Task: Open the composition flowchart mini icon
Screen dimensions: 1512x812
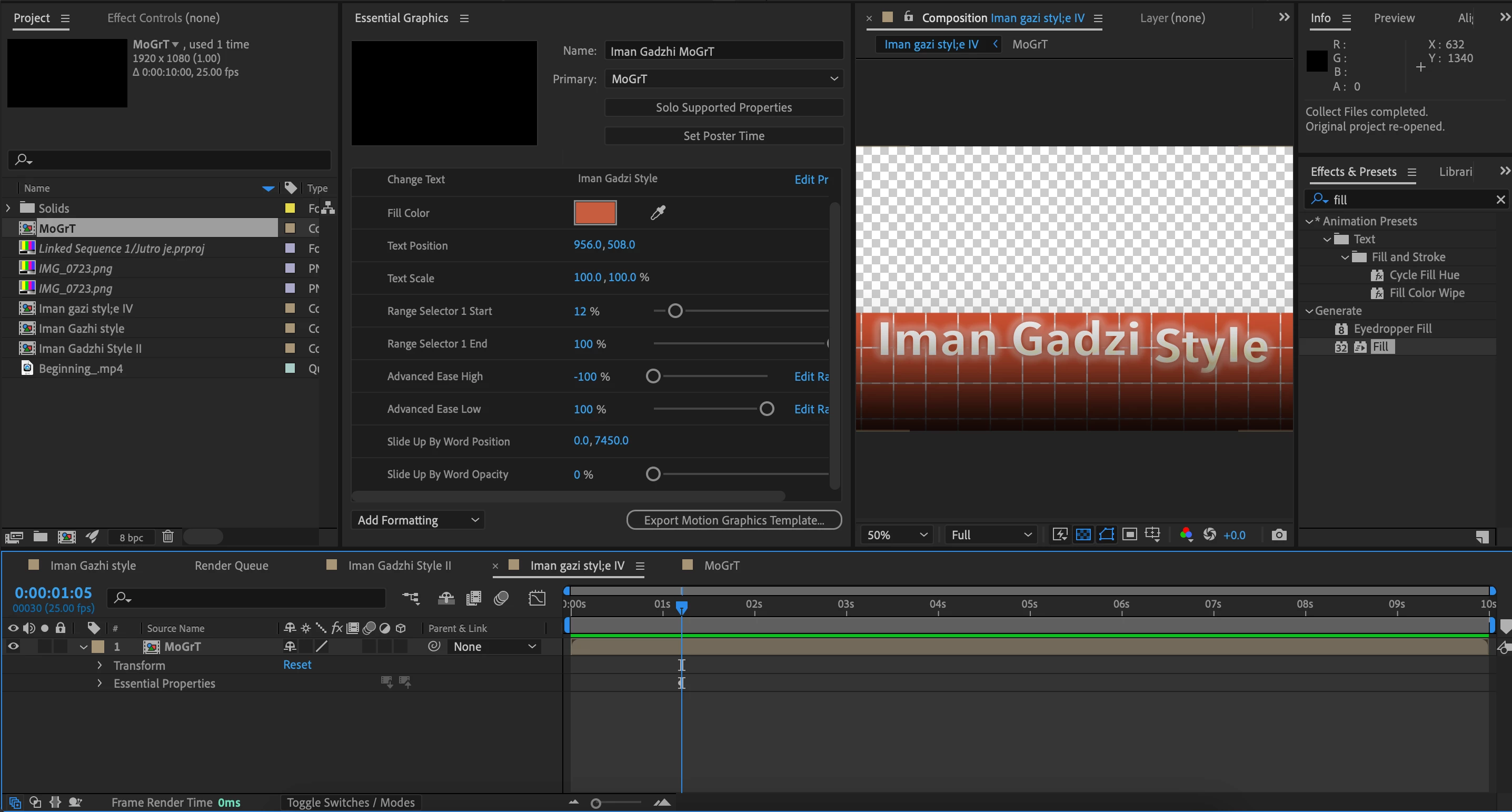Action: click(x=411, y=598)
